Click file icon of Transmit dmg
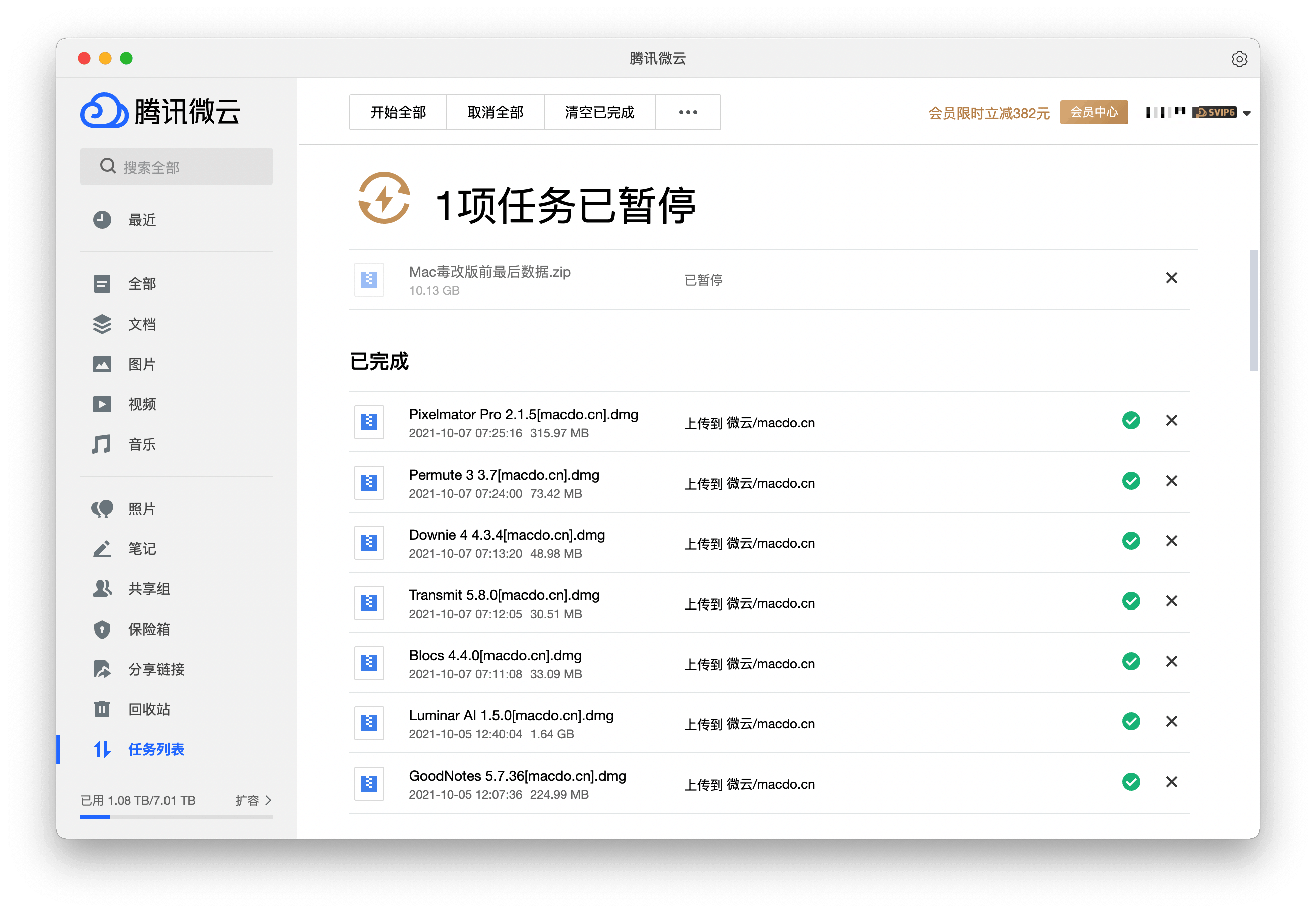The height and width of the screenshot is (913, 1316). 369,603
